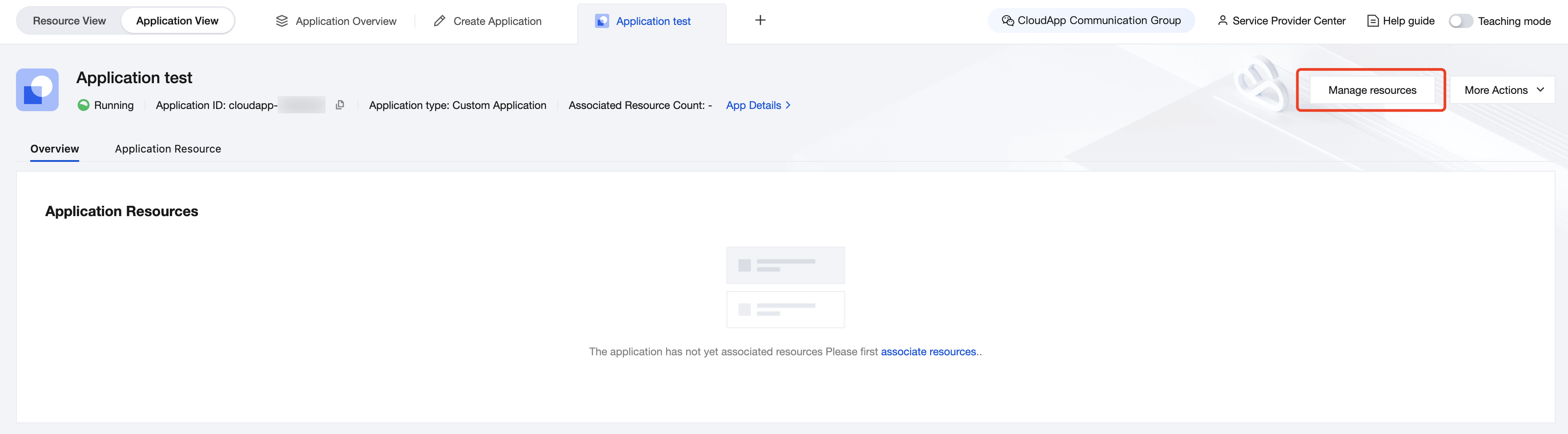Image resolution: width=1568 pixels, height=434 pixels.
Task: Select the Overview tab
Action: tap(55, 149)
